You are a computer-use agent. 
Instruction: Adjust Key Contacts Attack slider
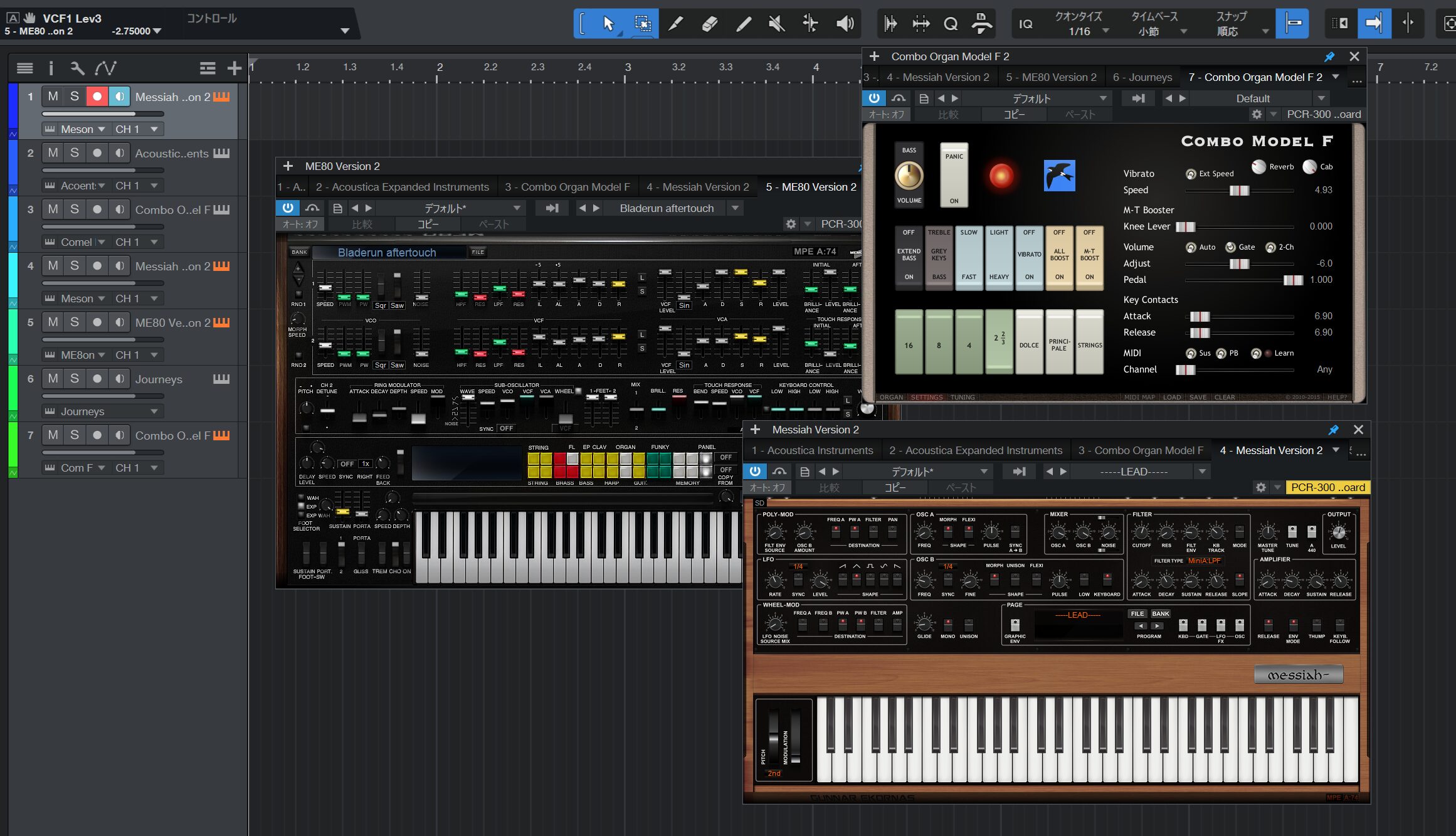1200,316
